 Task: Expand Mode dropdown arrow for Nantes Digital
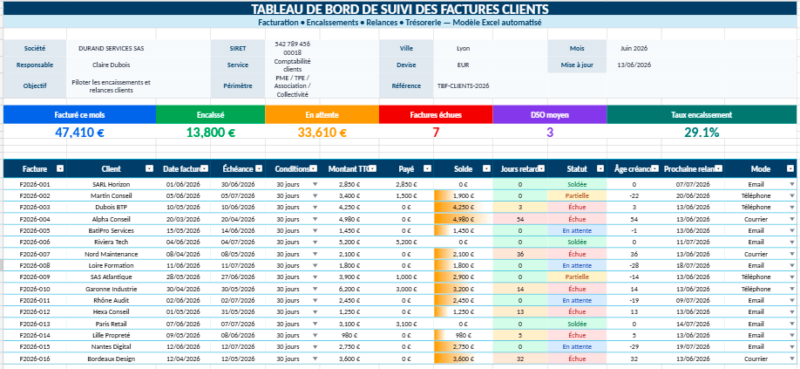[x=792, y=347]
